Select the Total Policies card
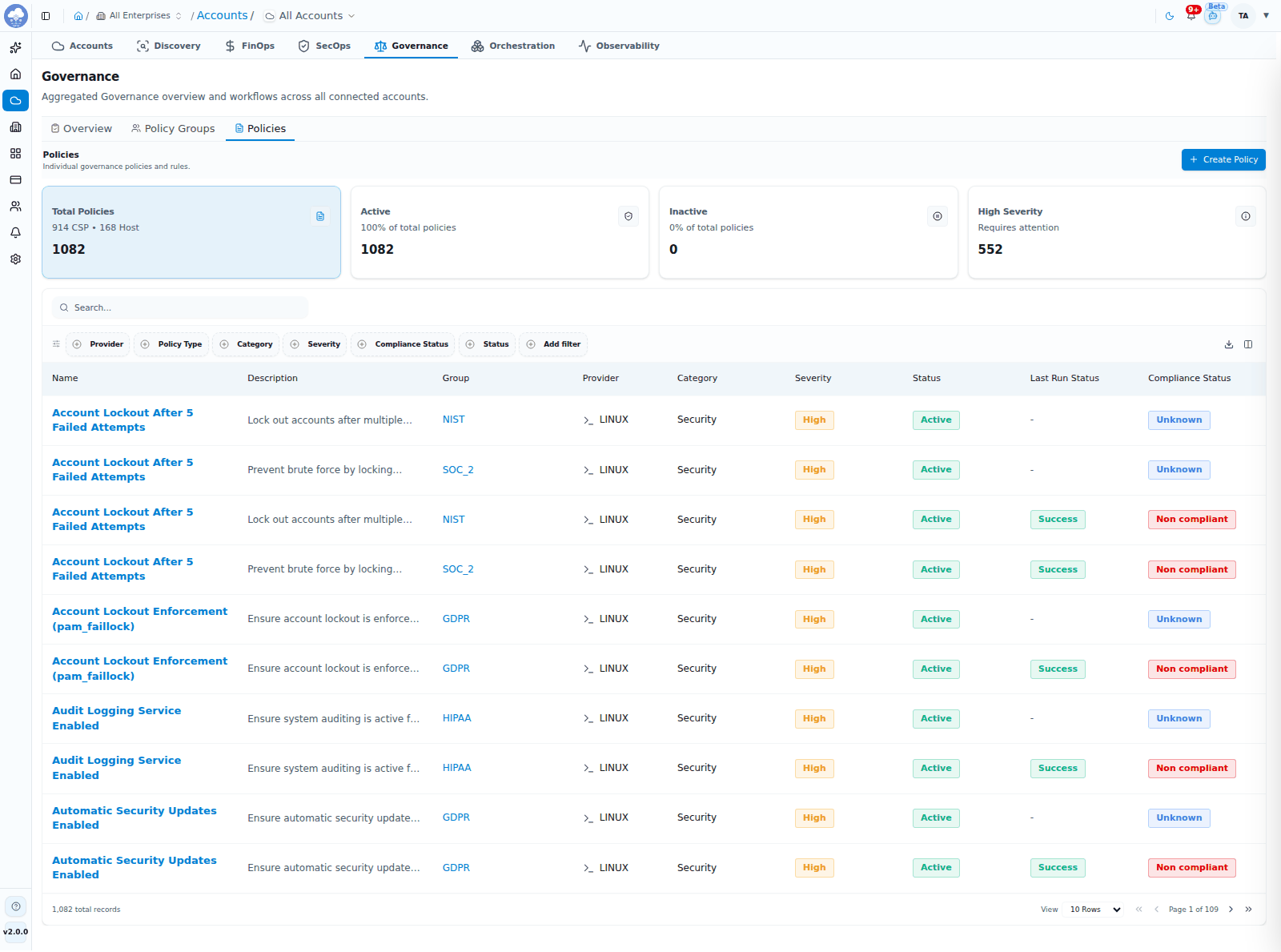 pos(191,233)
